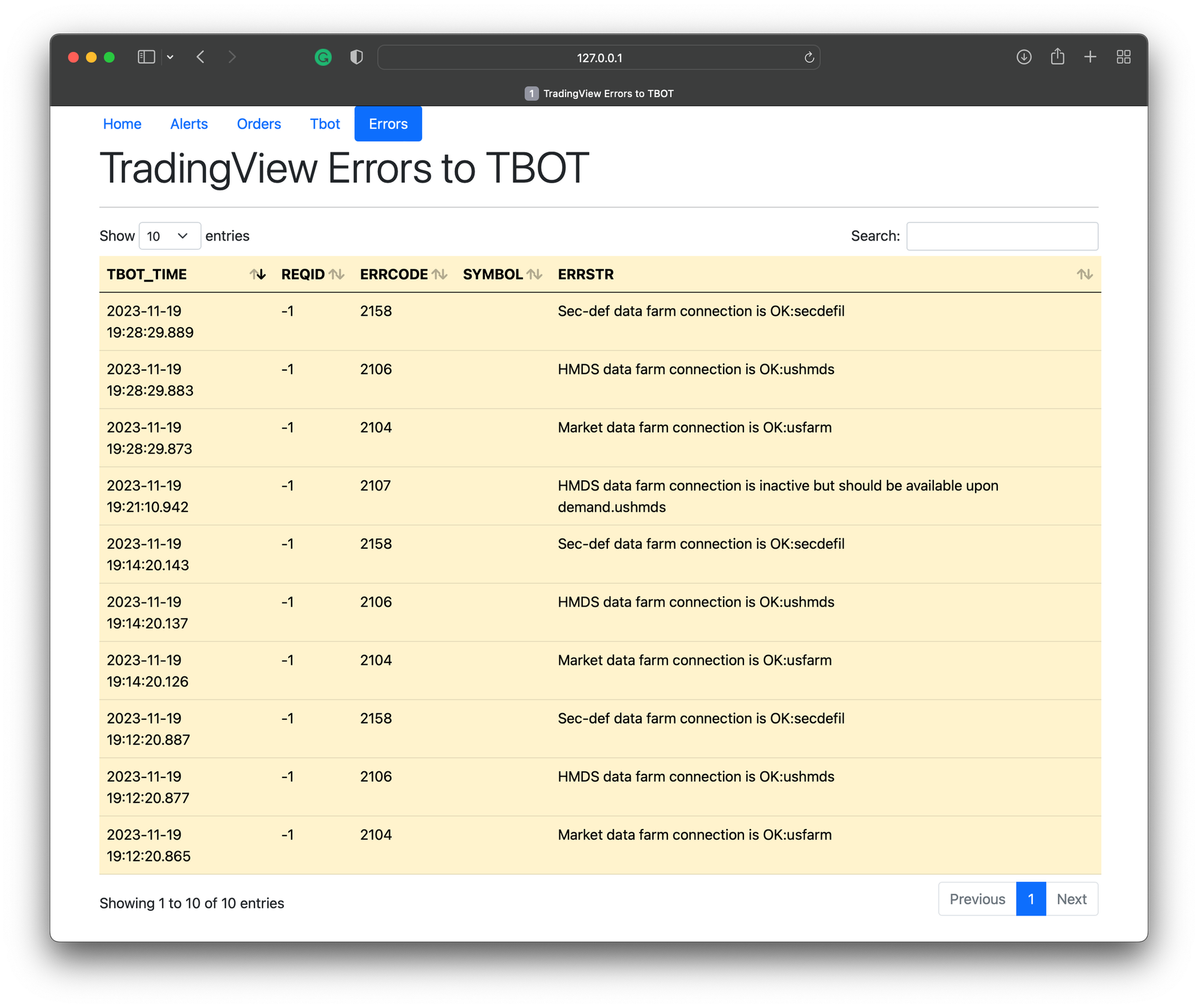1198x1008 pixels.
Task: Switch to the Orders tab
Action: point(259,124)
